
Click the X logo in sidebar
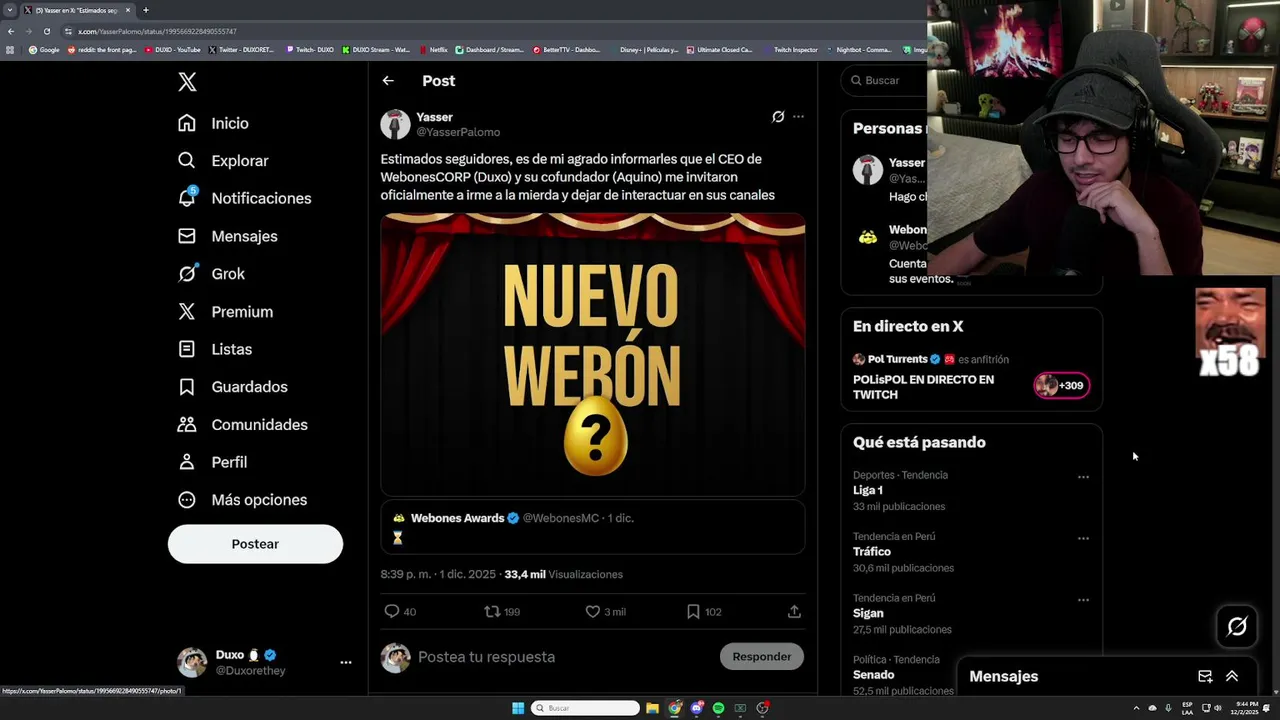coord(187,82)
